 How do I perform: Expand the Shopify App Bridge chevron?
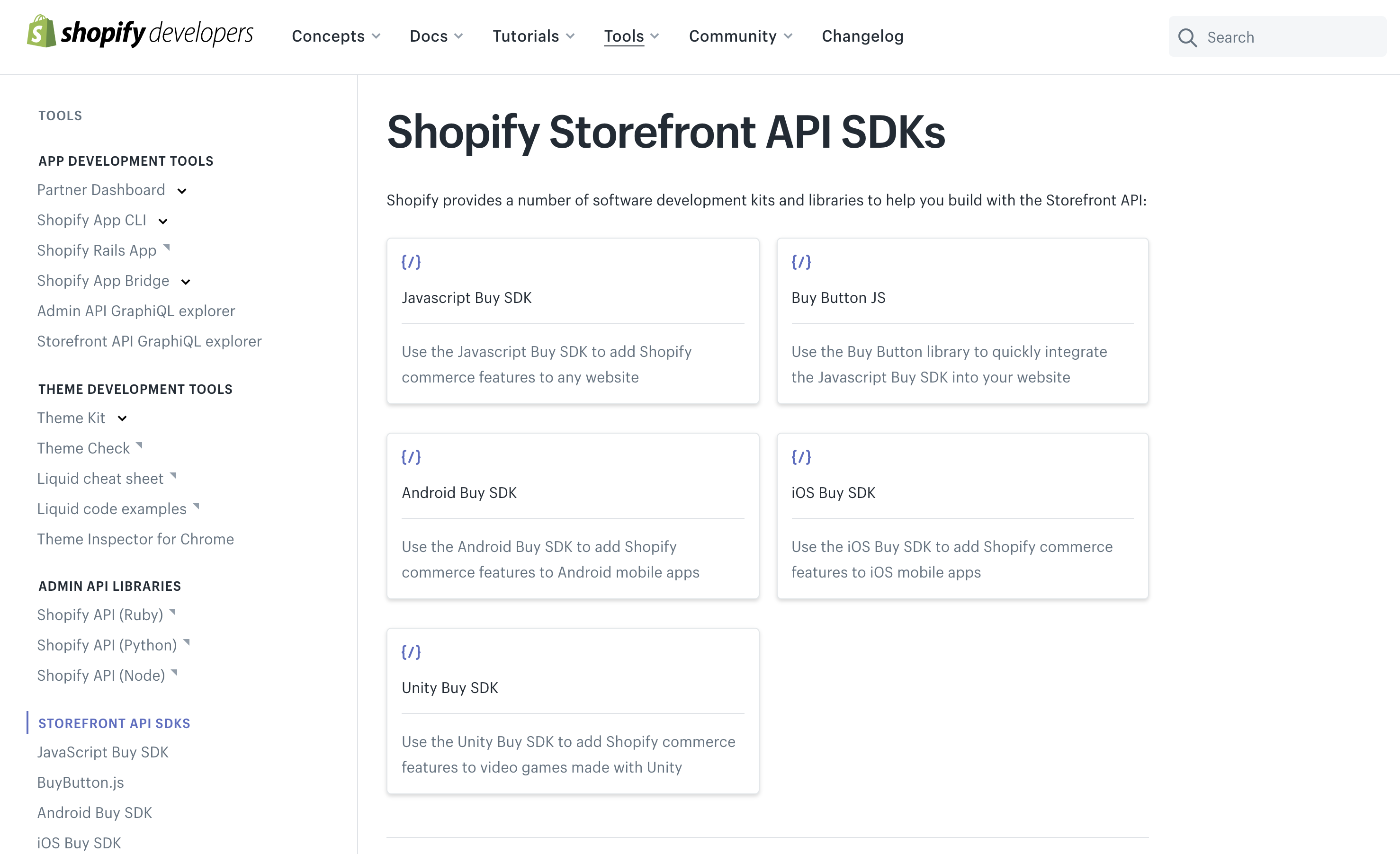pos(186,282)
